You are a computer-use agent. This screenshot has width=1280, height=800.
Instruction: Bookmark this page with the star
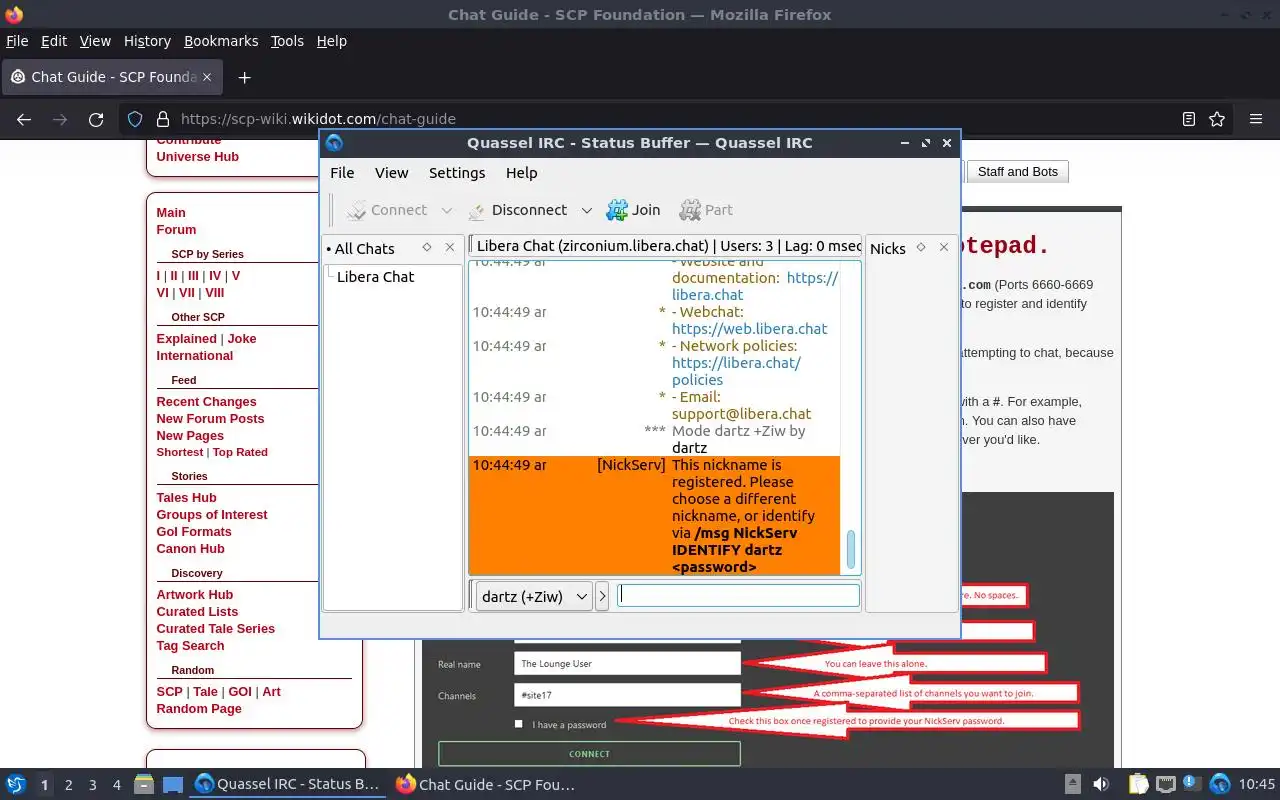coord(1217,119)
